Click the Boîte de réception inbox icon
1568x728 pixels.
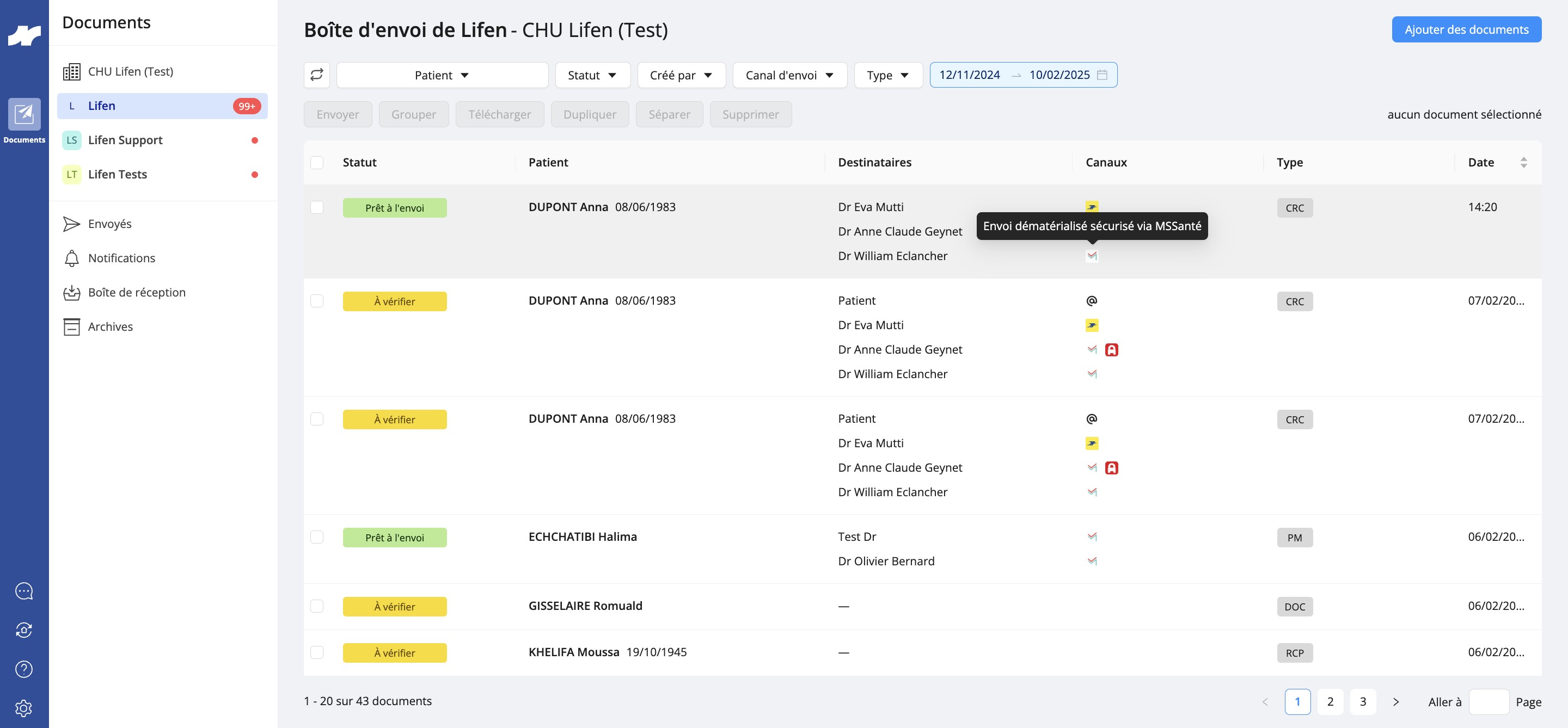[72, 293]
